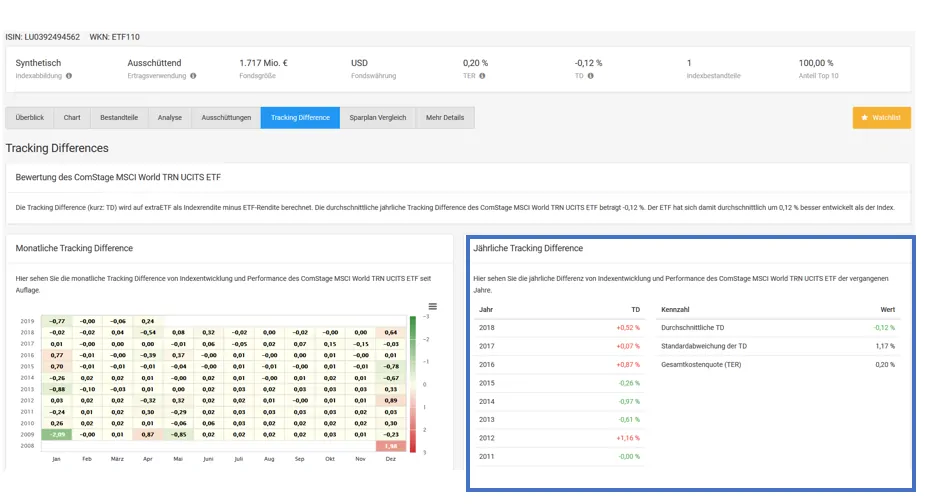Click the Jährliche Tracking Difference heading
Image resolution: width=925 pixels, height=504 pixels.
pos(528,248)
